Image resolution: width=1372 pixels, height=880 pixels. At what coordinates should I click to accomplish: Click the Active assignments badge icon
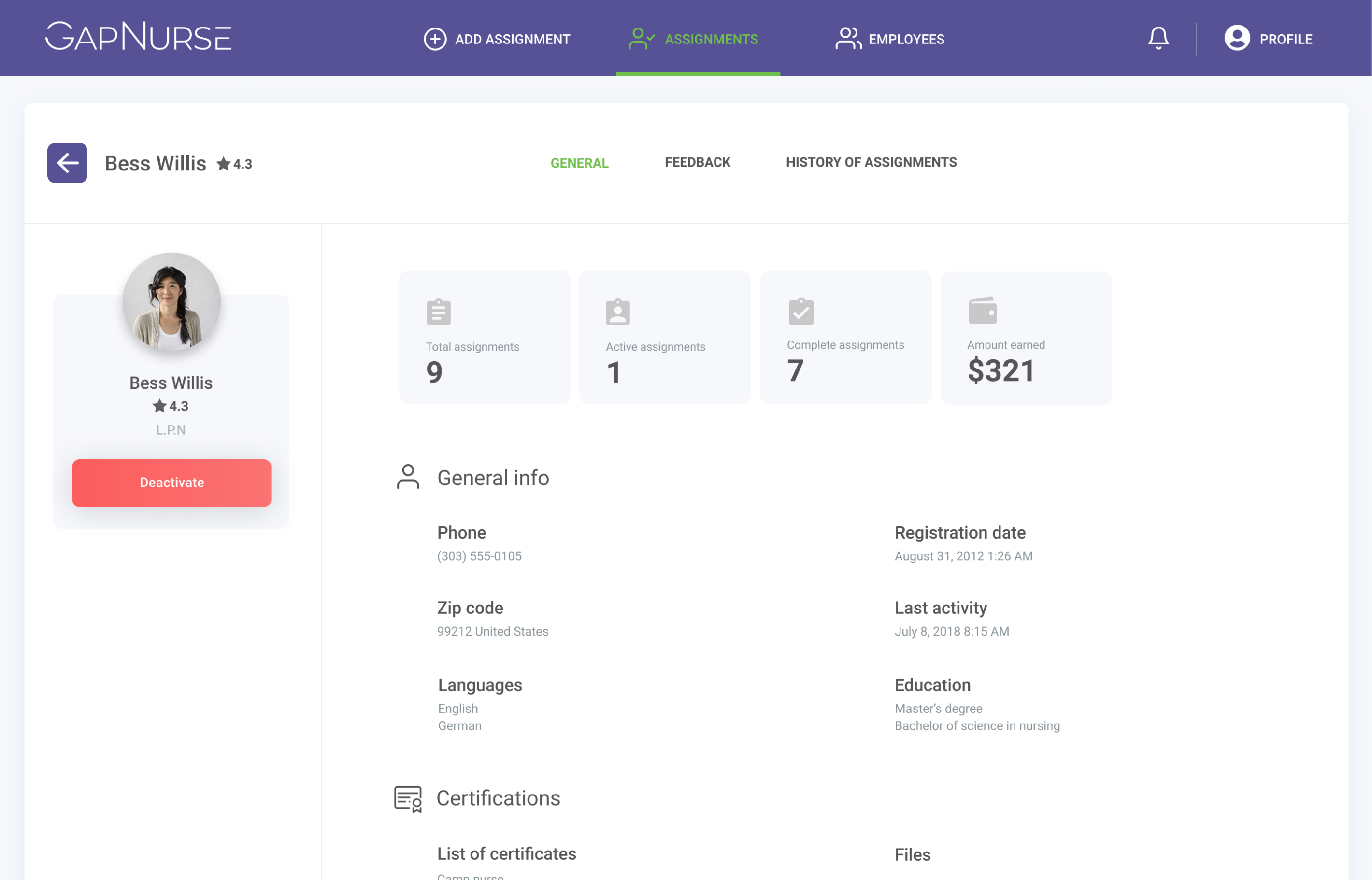click(x=618, y=312)
